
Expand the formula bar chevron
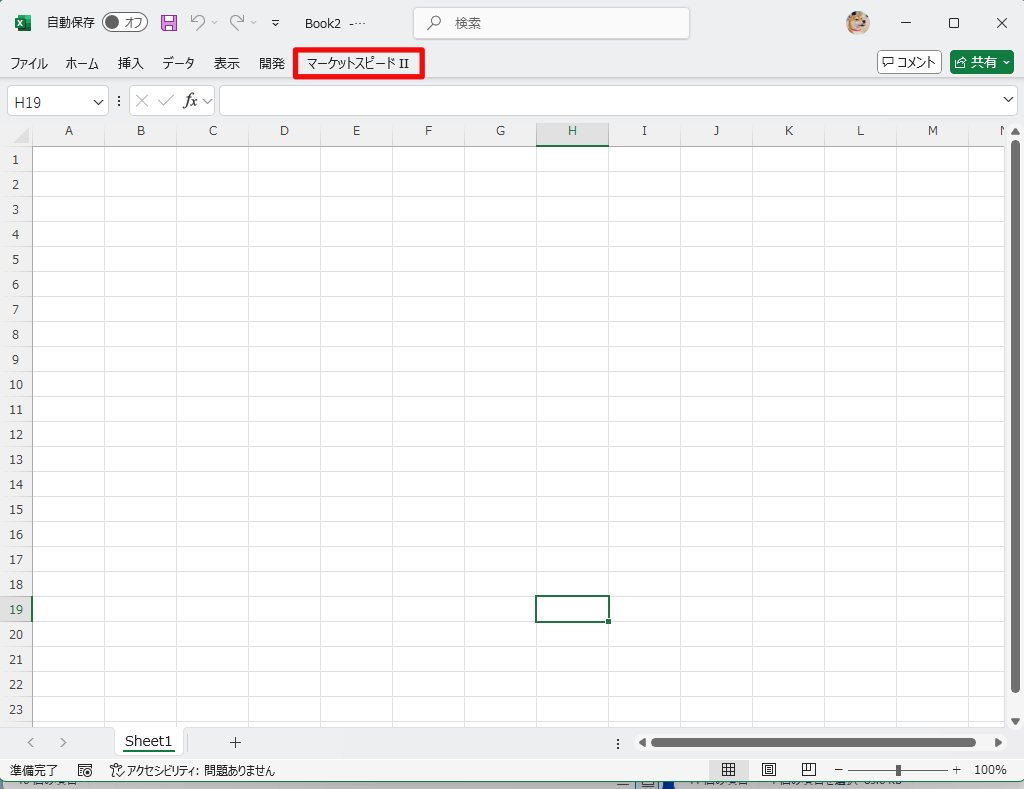[1008, 100]
